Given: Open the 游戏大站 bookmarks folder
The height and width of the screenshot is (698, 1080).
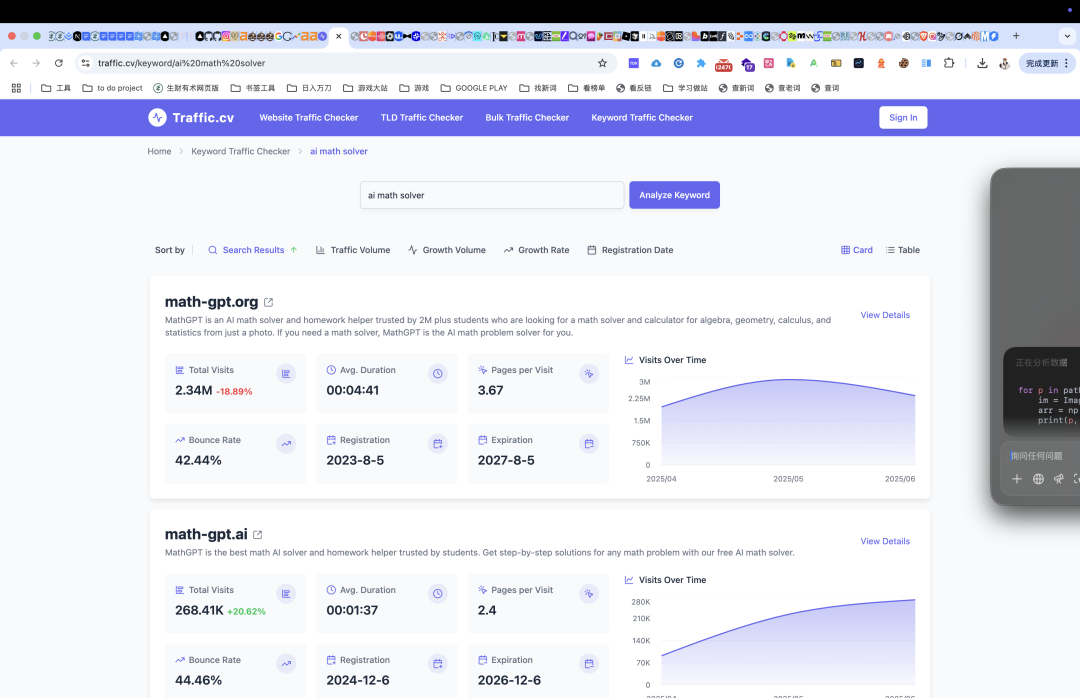Looking at the screenshot, I should (x=365, y=88).
